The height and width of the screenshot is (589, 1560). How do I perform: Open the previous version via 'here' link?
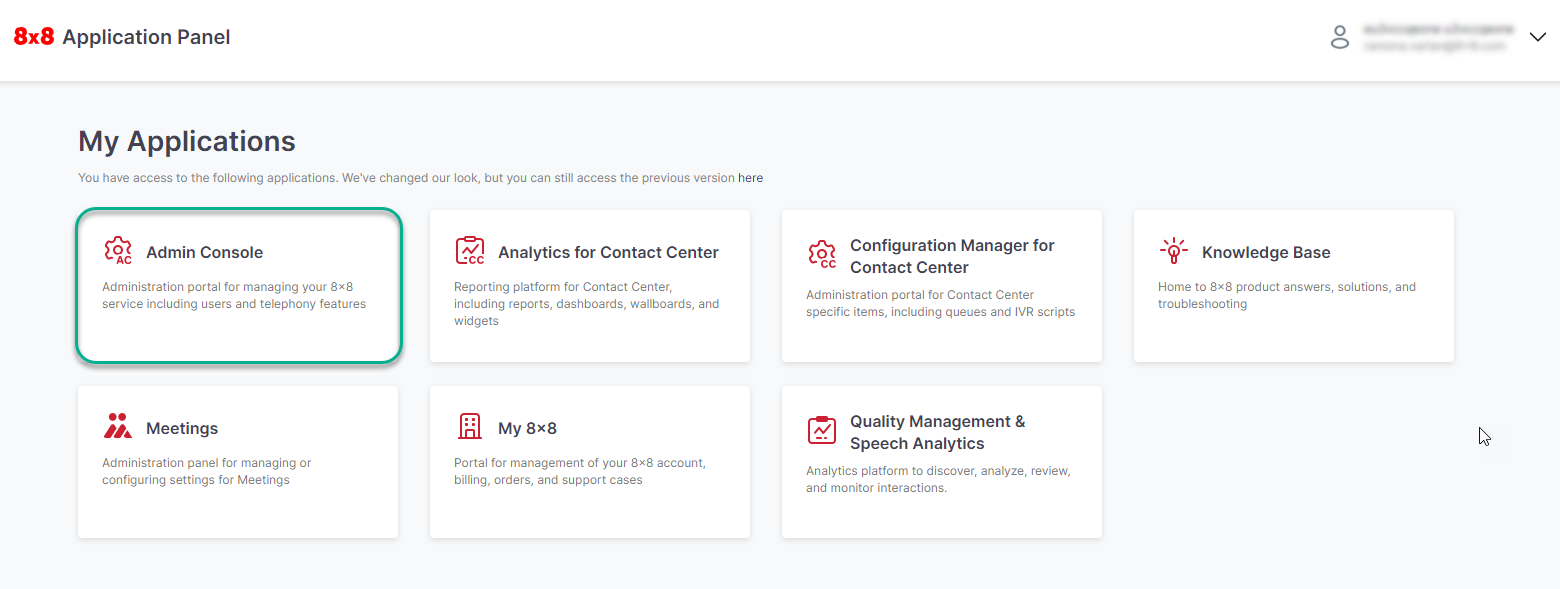[x=750, y=178]
